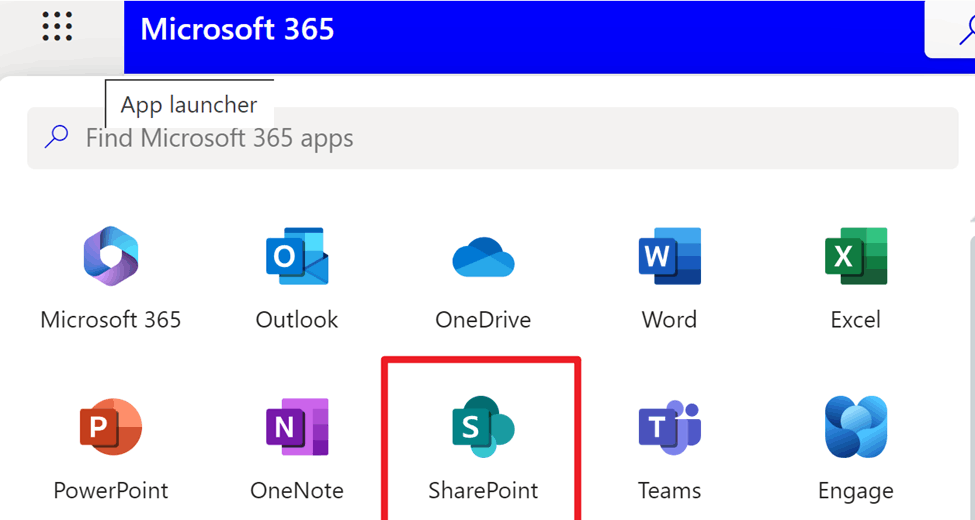This screenshot has width=975, height=520.
Task: Open the App launcher waffle icon
Action: [57, 27]
